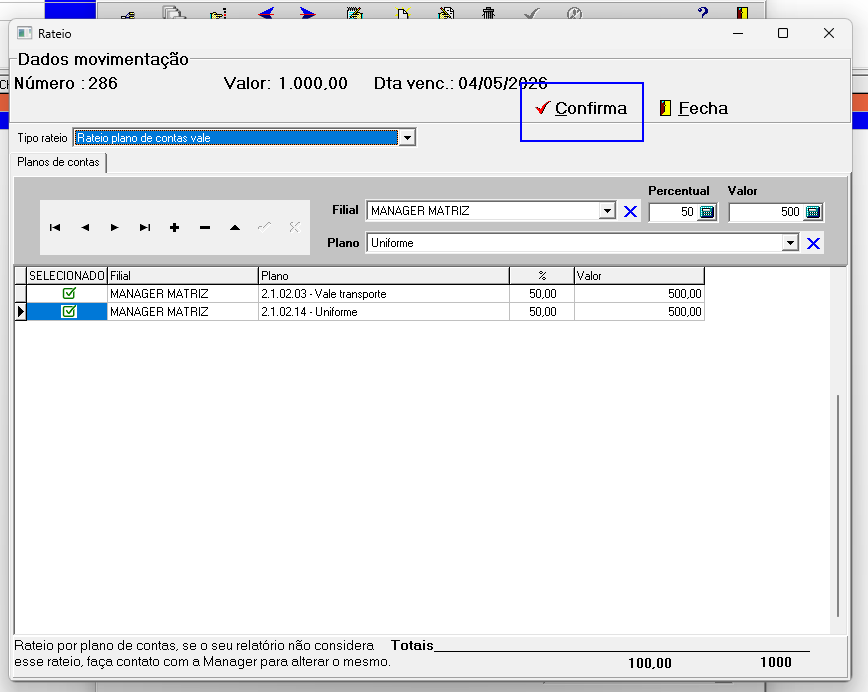Screen dimensions: 868x692
Task: Click Fecha button
Action: pos(694,109)
